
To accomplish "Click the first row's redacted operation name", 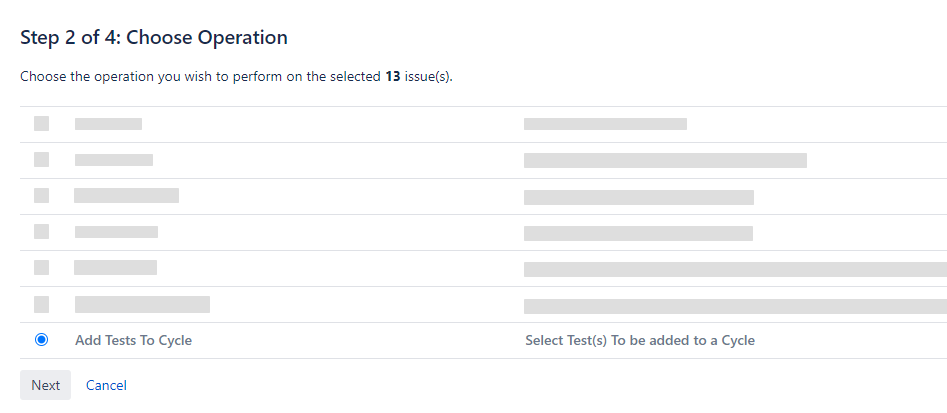I will (x=108, y=124).
